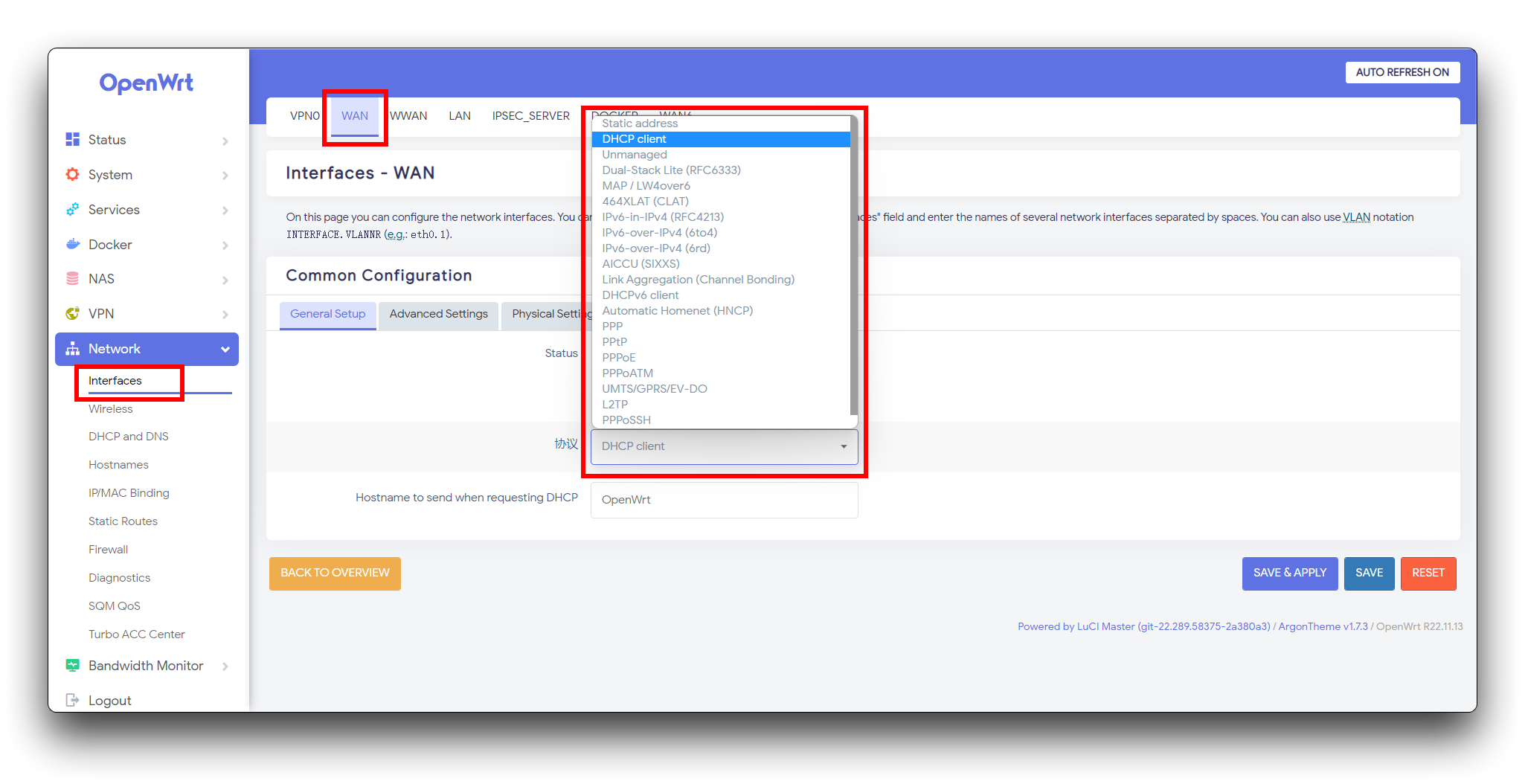Choose DHCPv6 client option
The height and width of the screenshot is (784, 1525).
[720, 295]
